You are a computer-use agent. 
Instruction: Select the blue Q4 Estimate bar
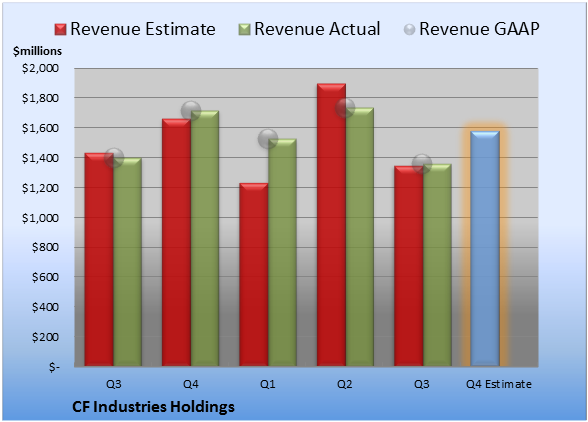pos(485,249)
